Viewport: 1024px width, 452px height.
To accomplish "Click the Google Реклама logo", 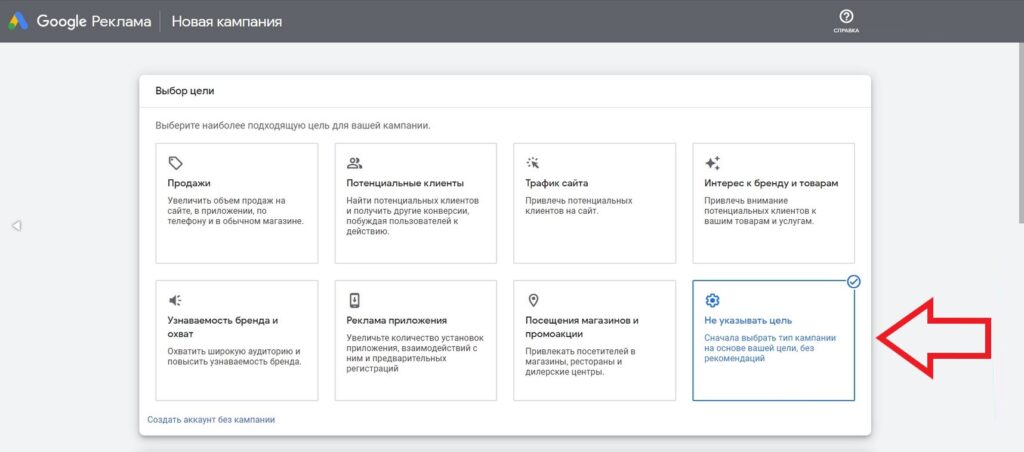I will pyautogui.click(x=78, y=21).
